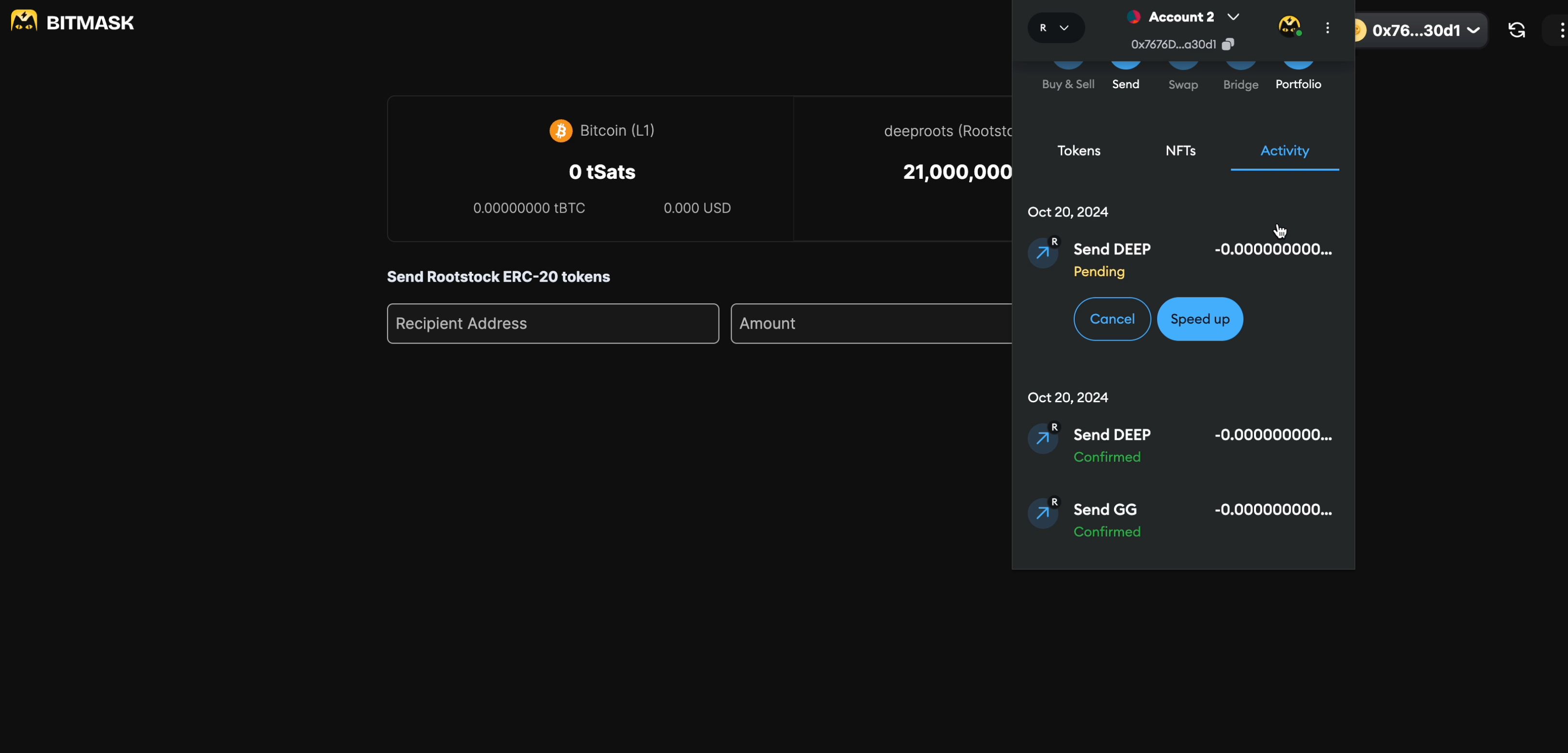Click the deeproots (Rootstock) label
1568x753 pixels.
tap(947, 131)
